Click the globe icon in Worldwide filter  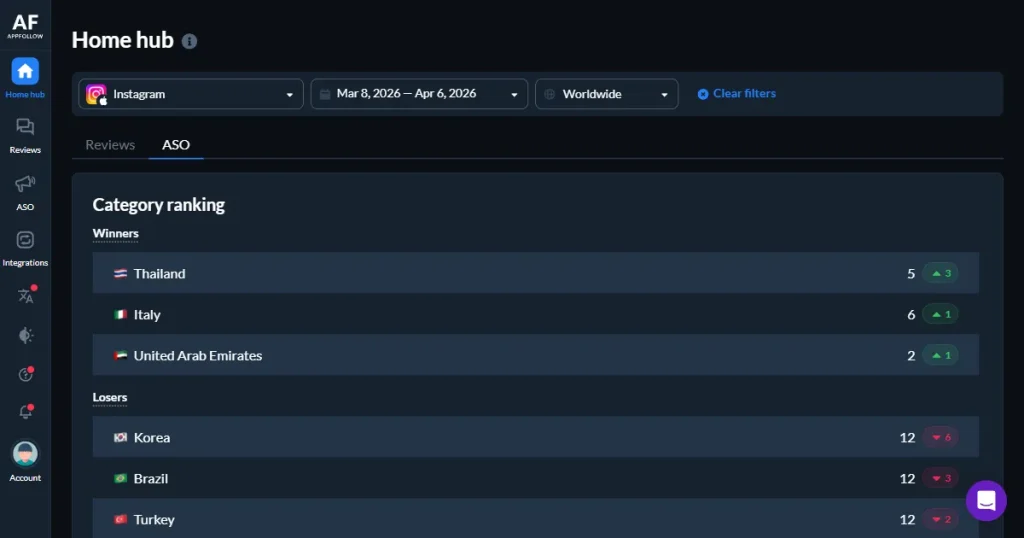tap(550, 94)
